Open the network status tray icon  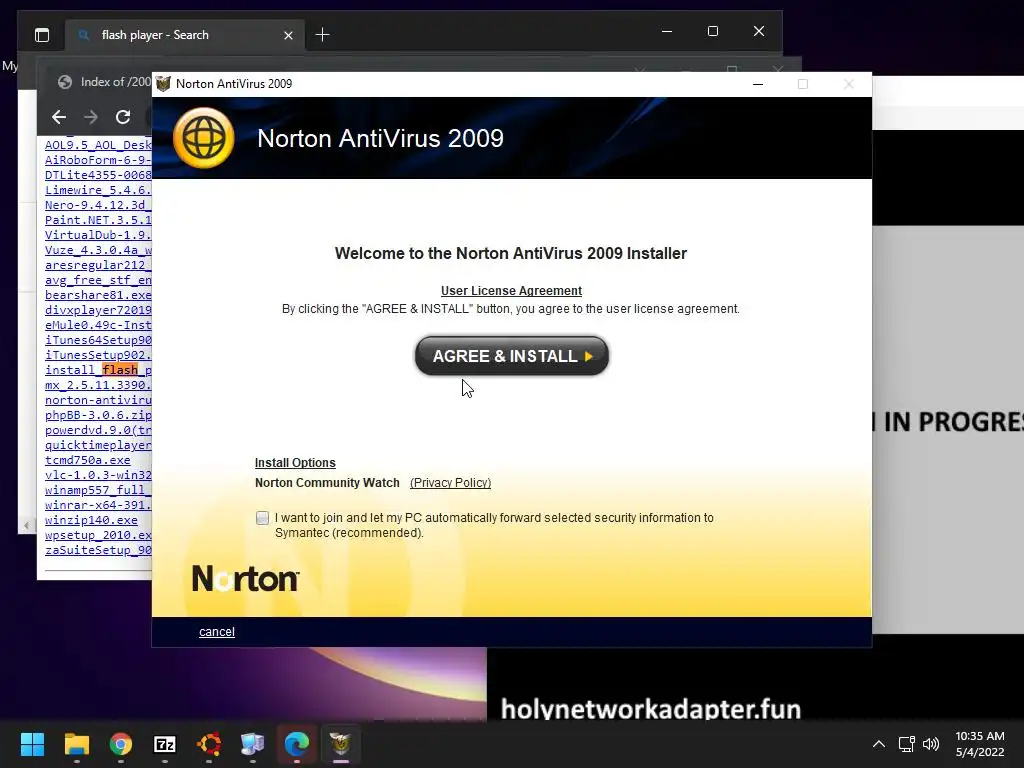[x=906, y=744]
